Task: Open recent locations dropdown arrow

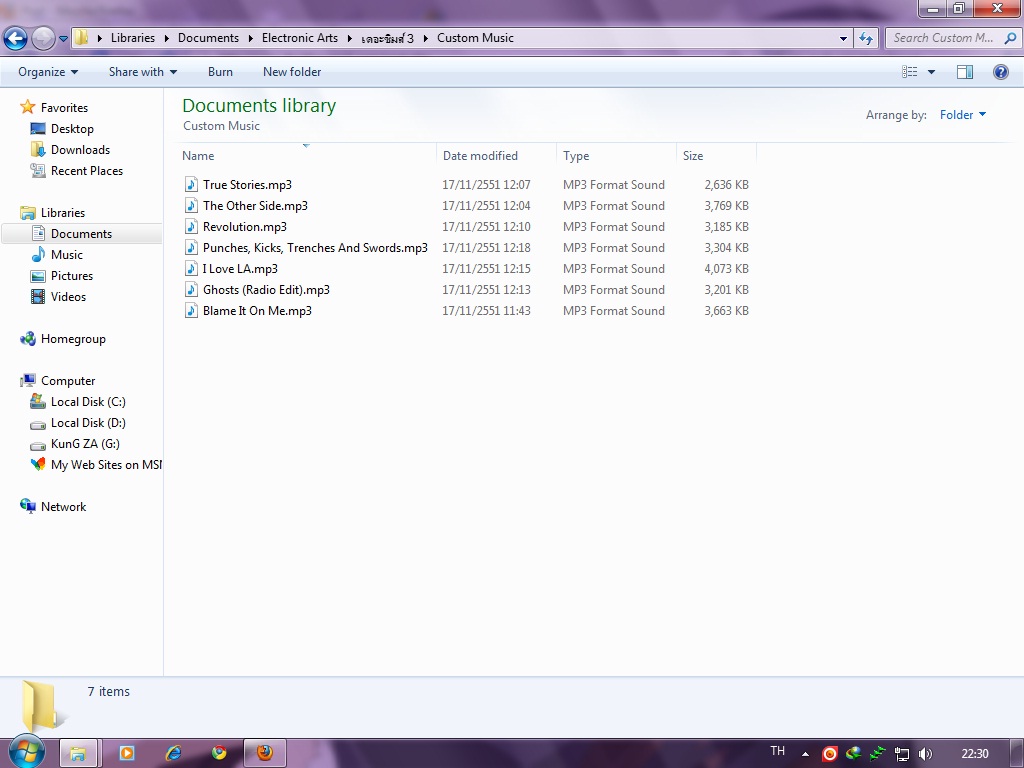Action: point(63,39)
